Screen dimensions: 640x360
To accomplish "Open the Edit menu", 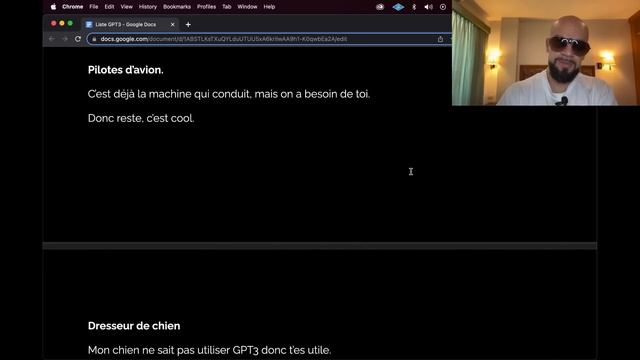I will (109, 7).
